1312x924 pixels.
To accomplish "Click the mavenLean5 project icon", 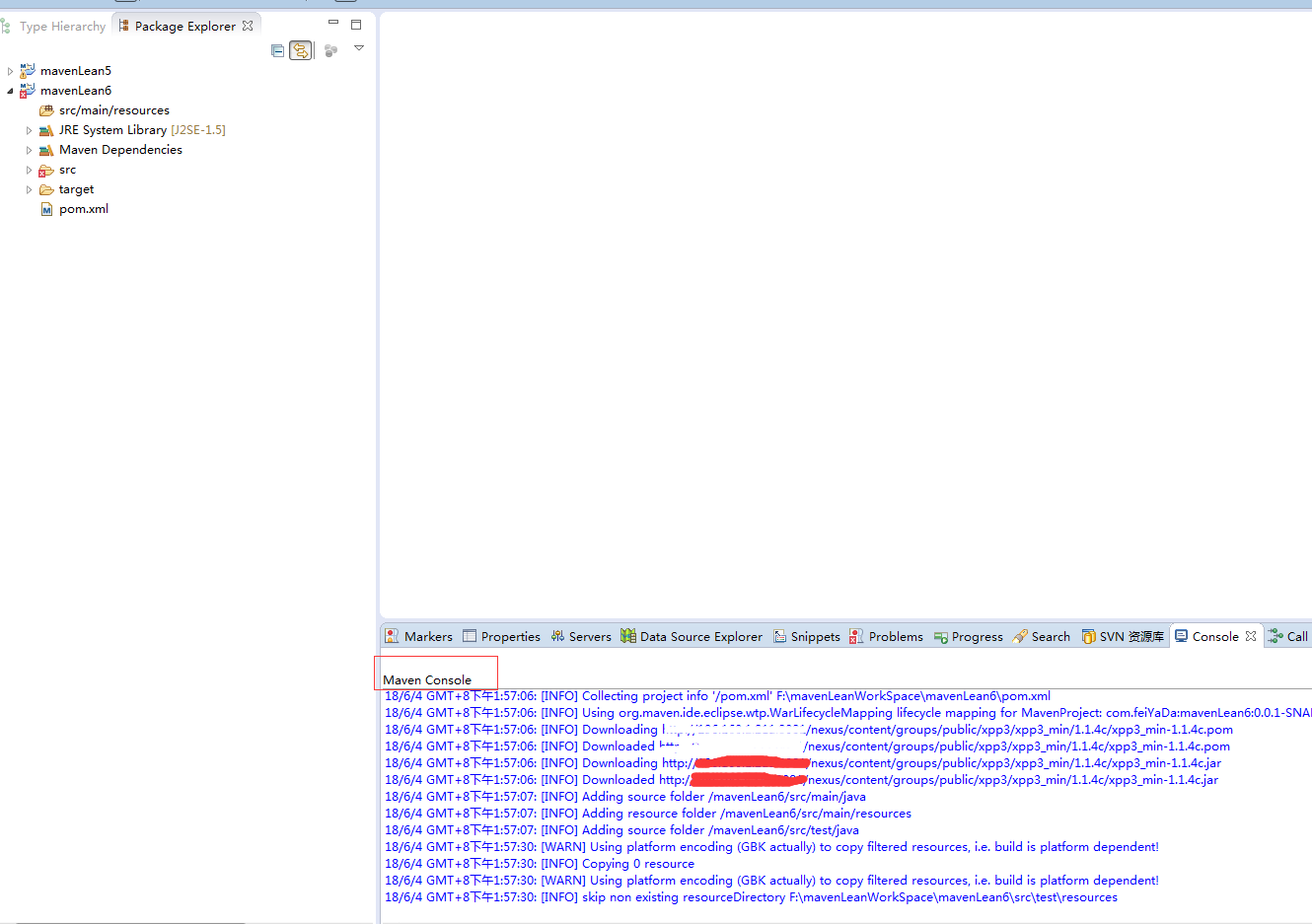I will pos(28,70).
